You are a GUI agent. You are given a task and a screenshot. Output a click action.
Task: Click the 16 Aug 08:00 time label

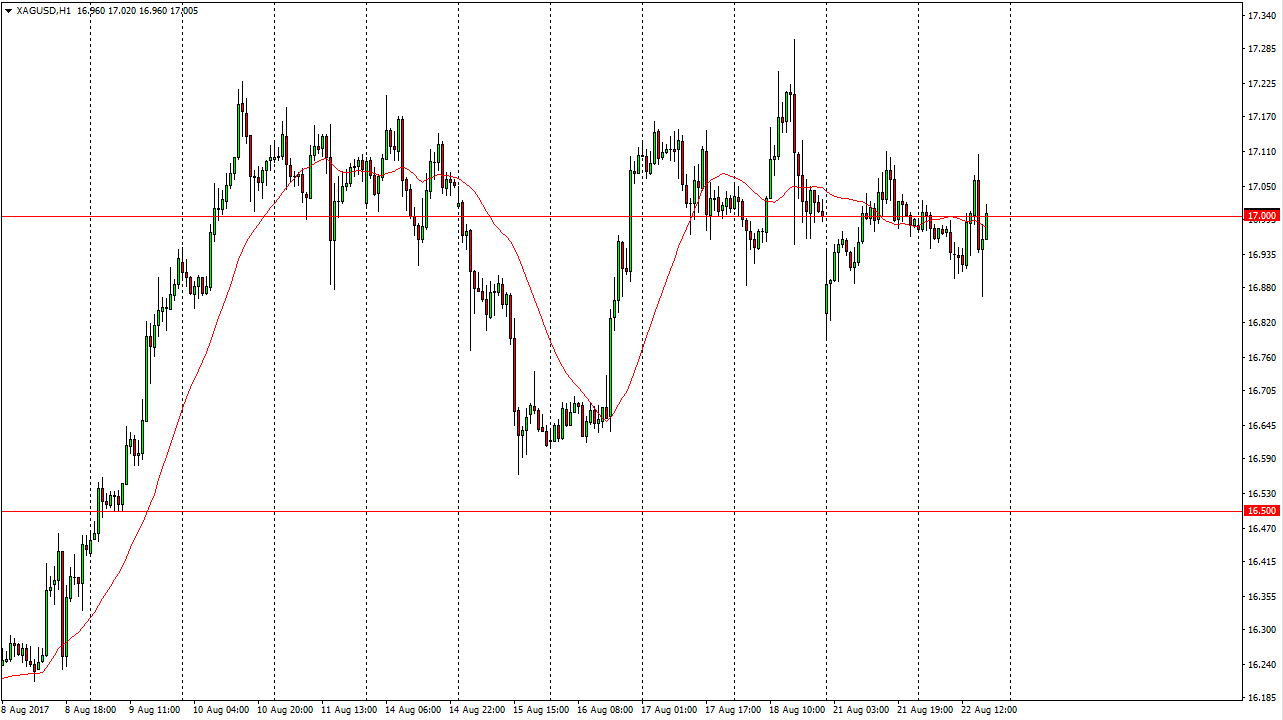(606, 709)
